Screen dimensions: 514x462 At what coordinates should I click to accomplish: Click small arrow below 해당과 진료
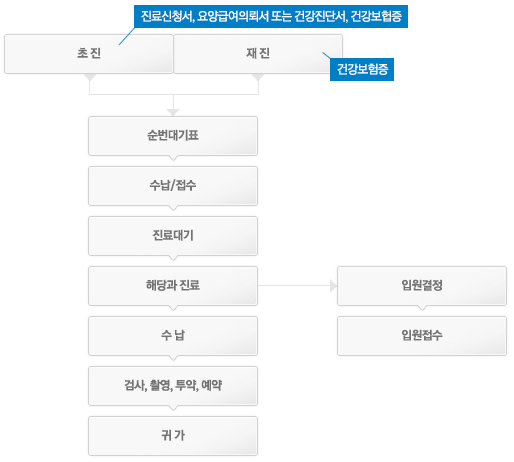pyautogui.click(x=173, y=308)
